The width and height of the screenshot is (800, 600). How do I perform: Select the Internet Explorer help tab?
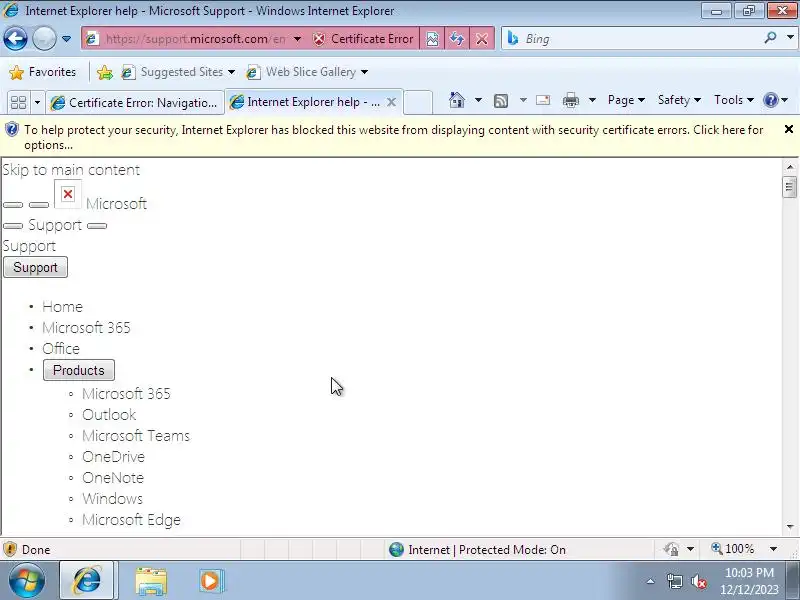tap(305, 102)
